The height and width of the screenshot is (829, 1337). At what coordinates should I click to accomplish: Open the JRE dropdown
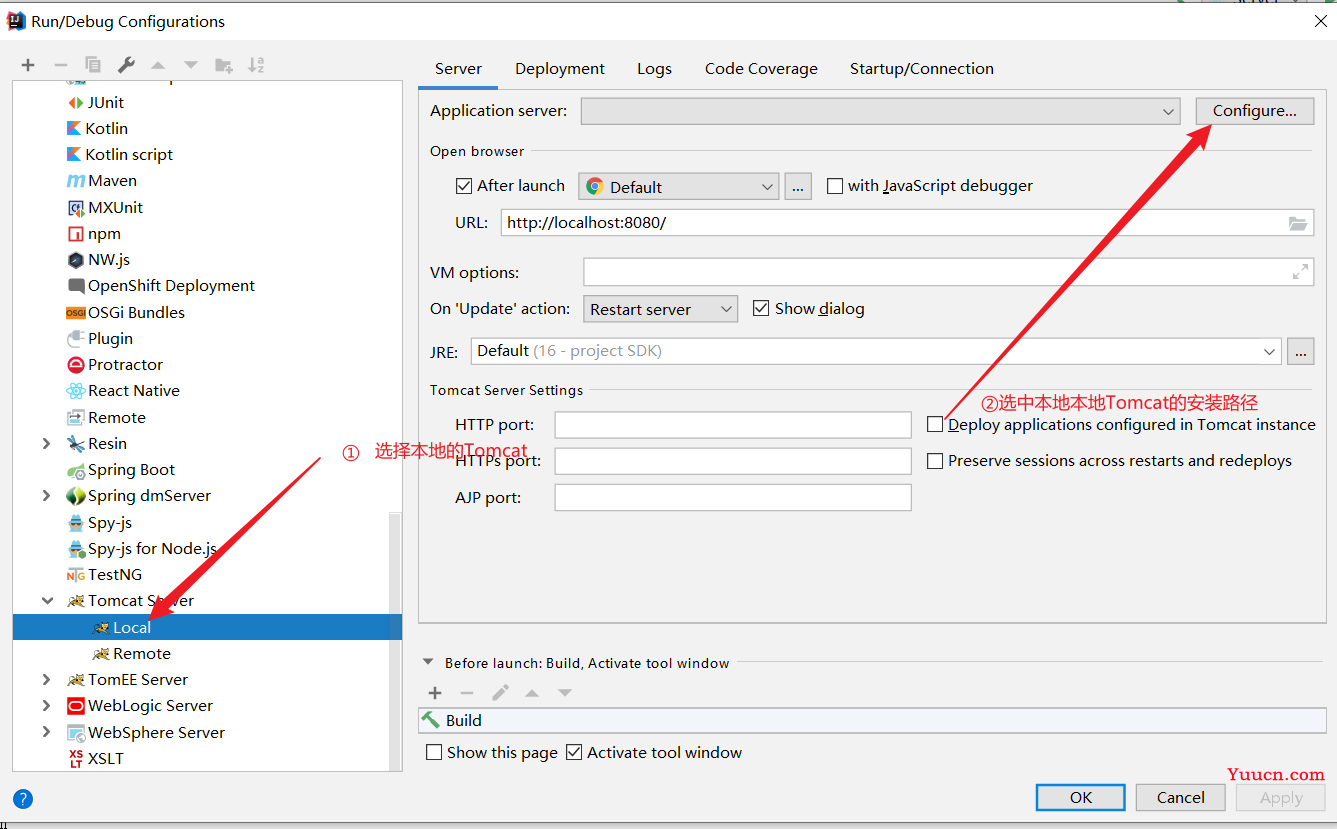click(x=876, y=351)
